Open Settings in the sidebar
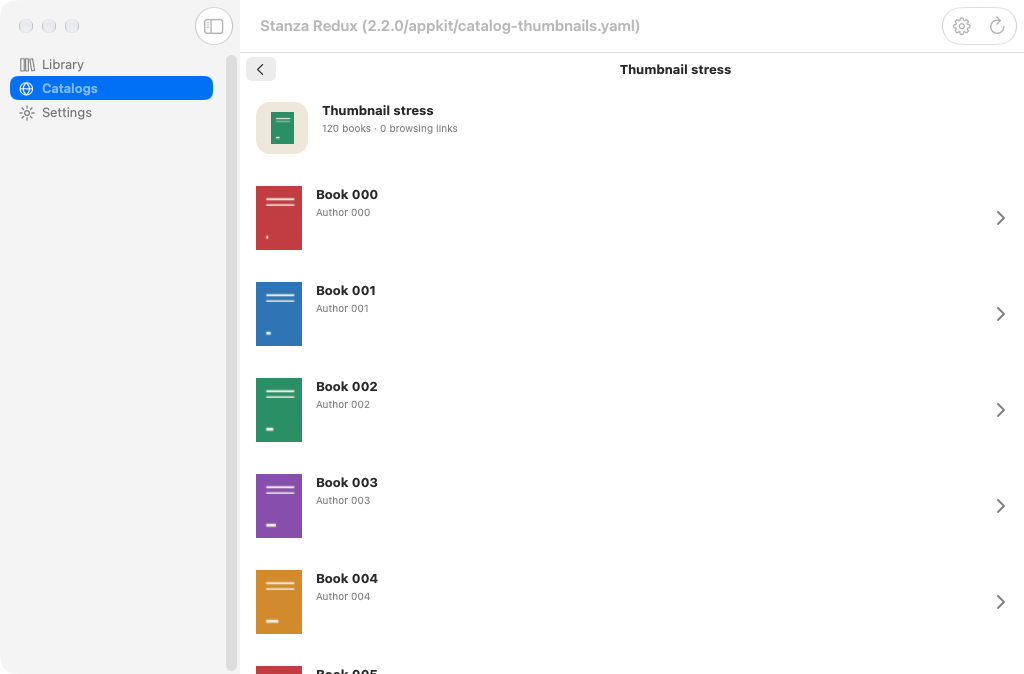1024x674 pixels. [x=111, y=112]
